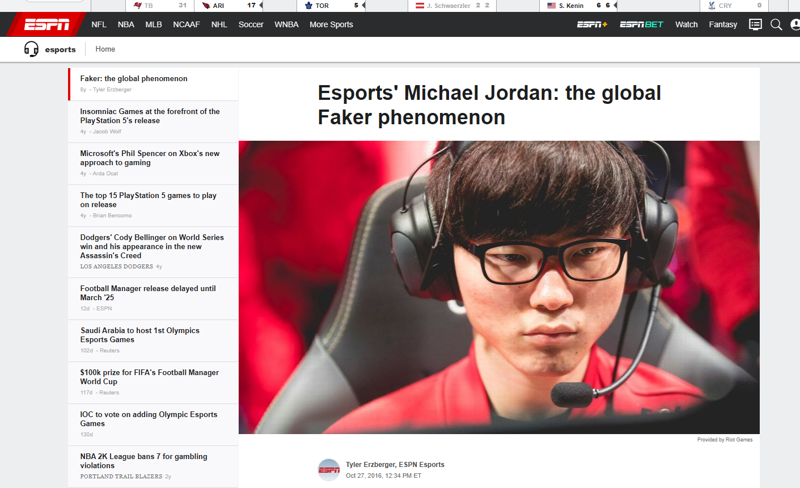Click the '102d - Reuters' byline
The height and width of the screenshot is (488, 800).
coord(99,351)
